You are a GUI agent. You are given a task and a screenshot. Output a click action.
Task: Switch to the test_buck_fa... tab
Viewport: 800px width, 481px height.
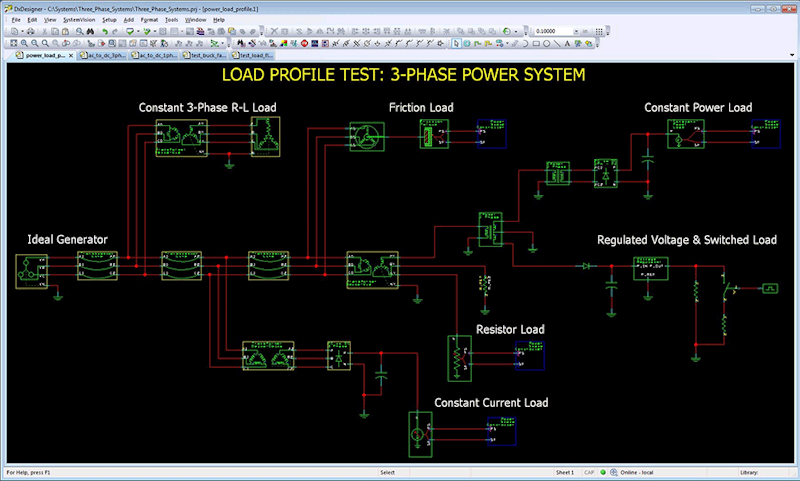[206, 56]
